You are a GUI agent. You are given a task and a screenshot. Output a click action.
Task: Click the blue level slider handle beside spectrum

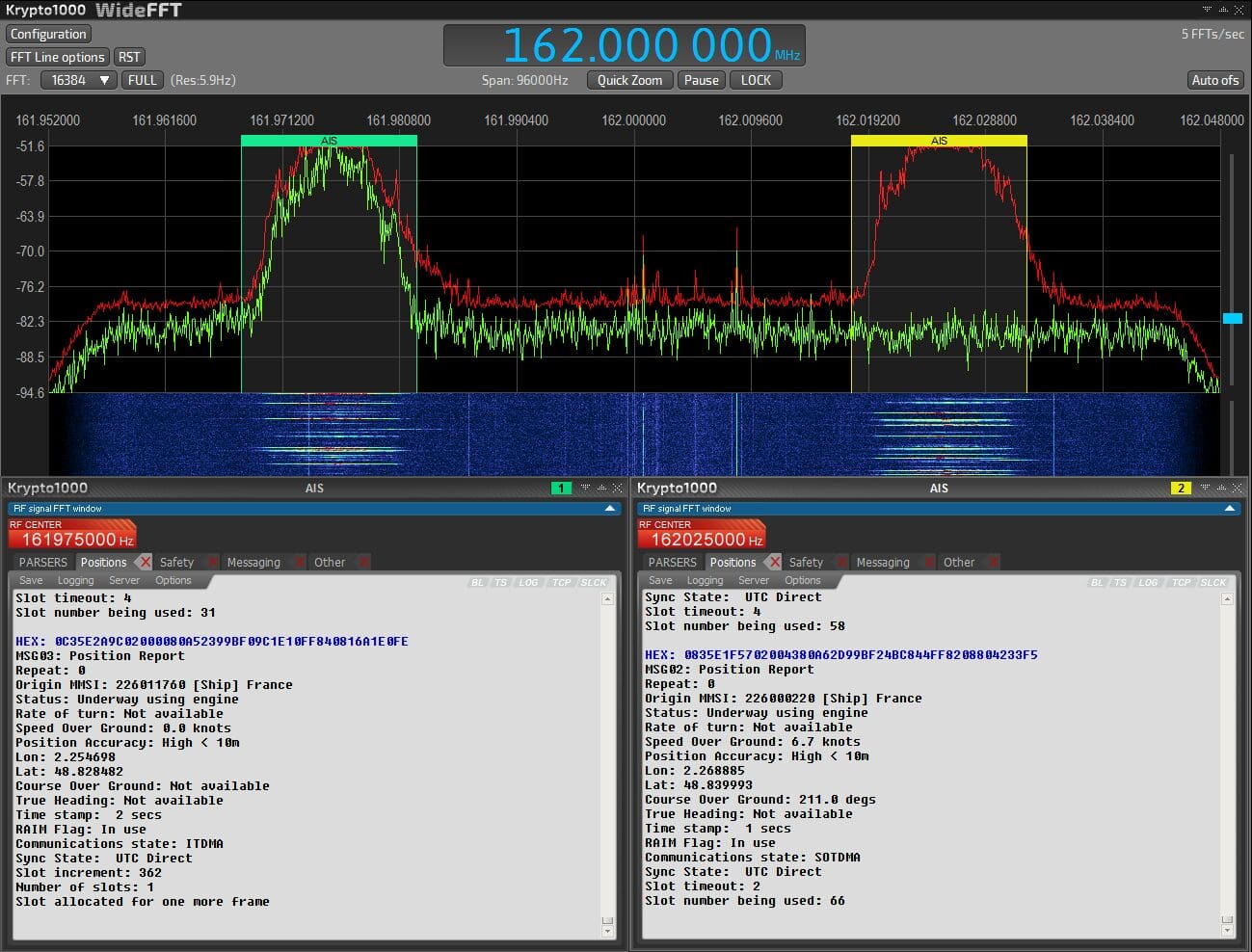click(x=1232, y=318)
